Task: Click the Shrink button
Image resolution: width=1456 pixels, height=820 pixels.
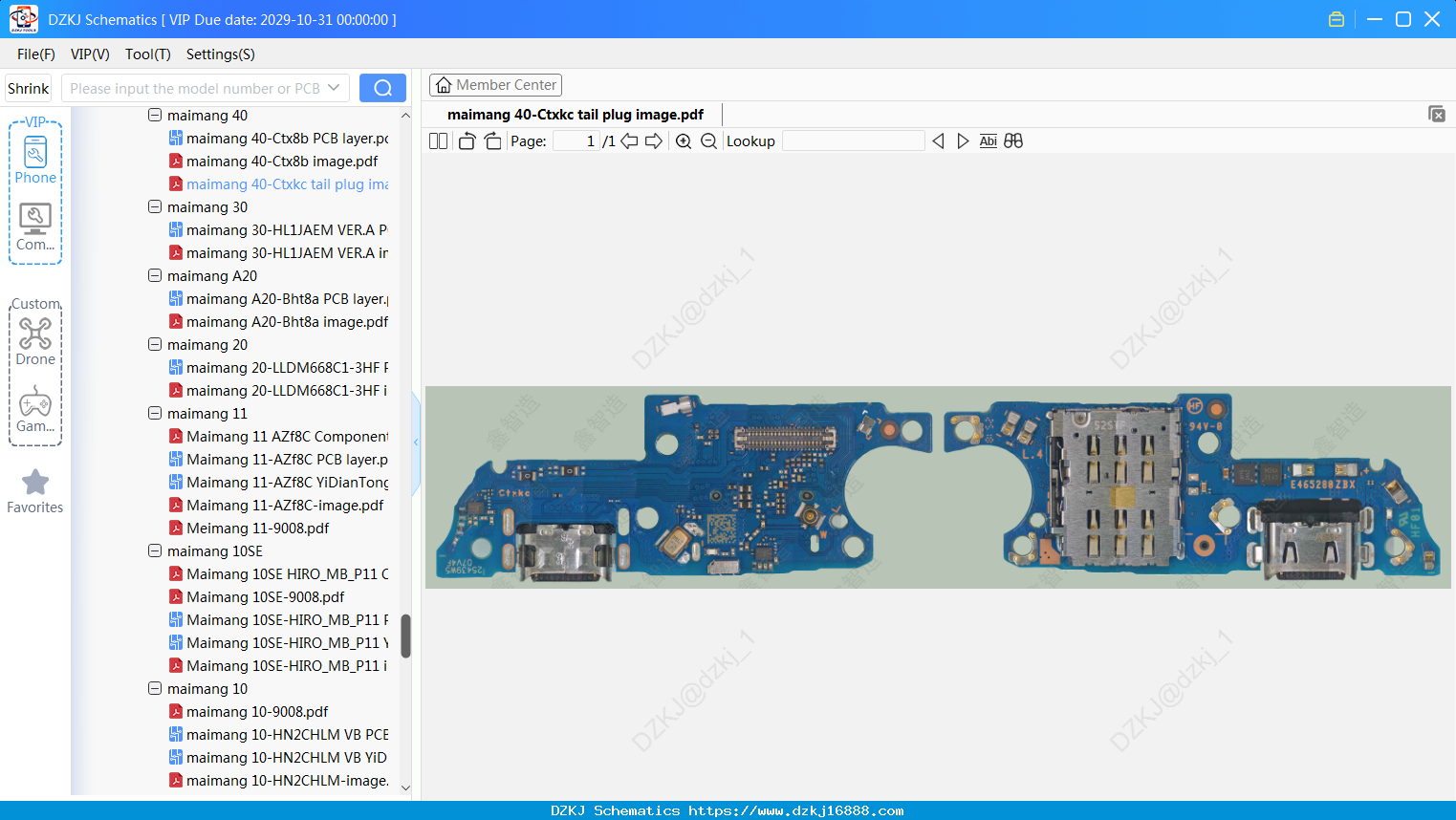Action: 29,88
